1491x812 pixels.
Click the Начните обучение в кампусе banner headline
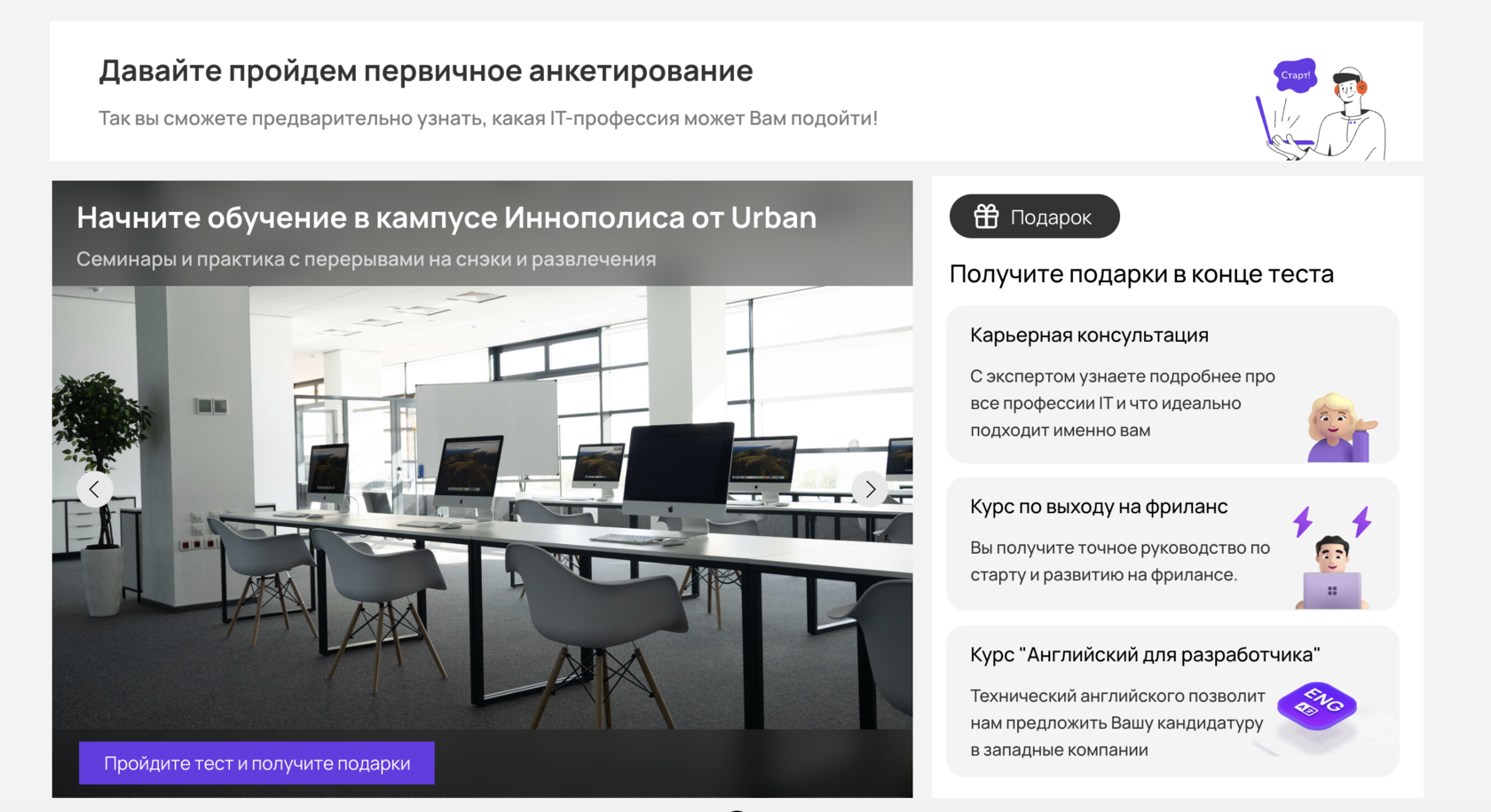tap(446, 217)
